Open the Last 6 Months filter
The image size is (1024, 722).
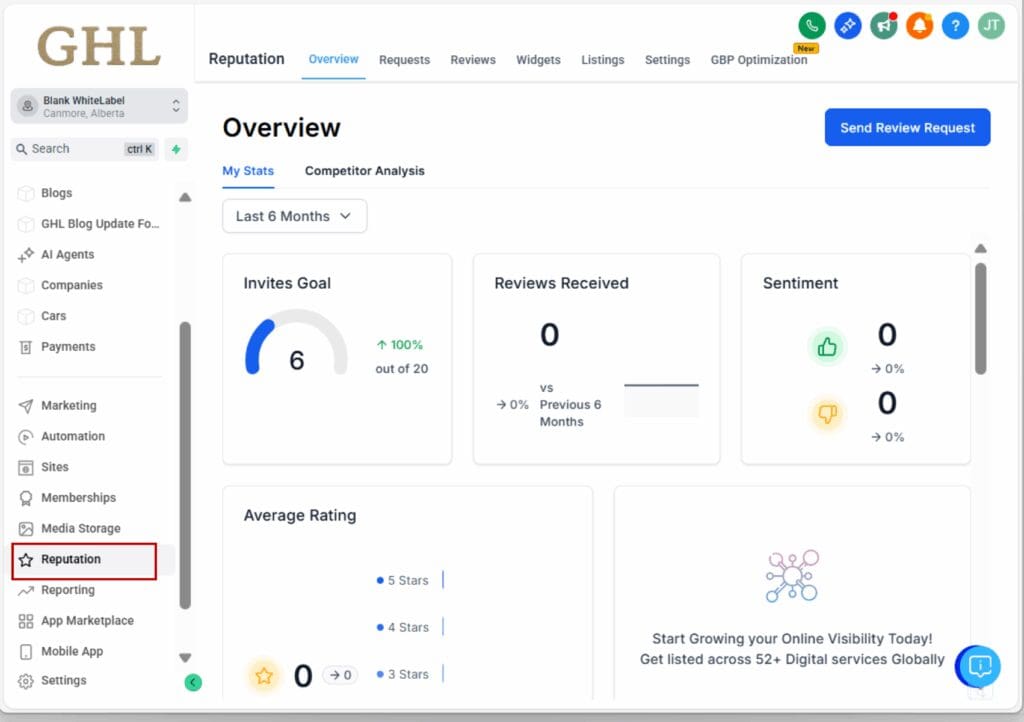(x=294, y=216)
